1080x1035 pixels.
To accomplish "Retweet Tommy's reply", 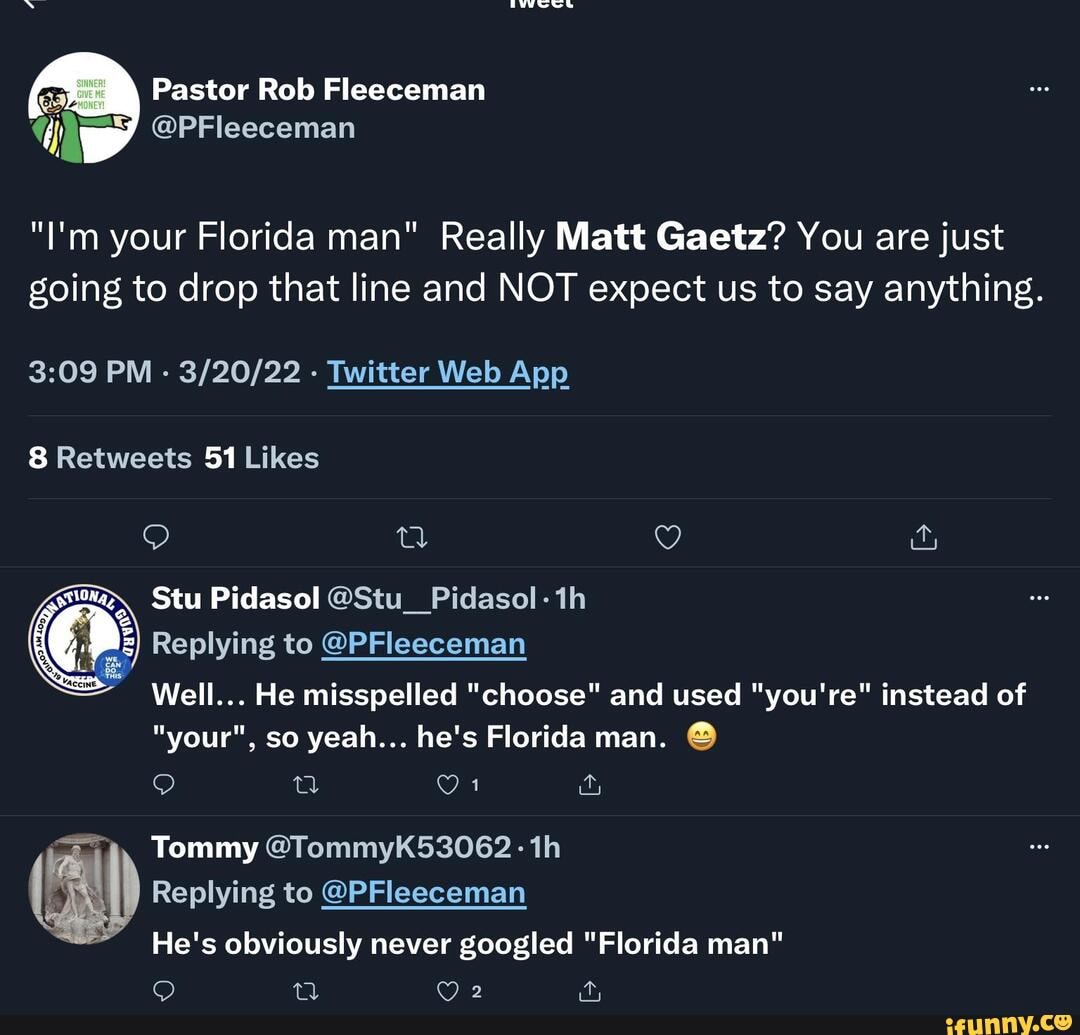I will 305,991.
